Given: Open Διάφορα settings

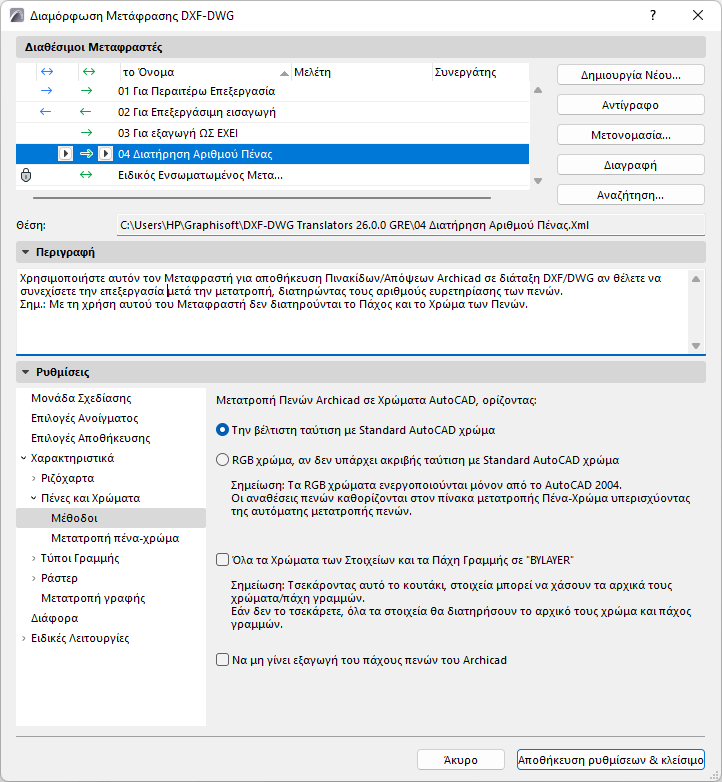Looking at the screenshot, I should pyautogui.click(x=54, y=618).
